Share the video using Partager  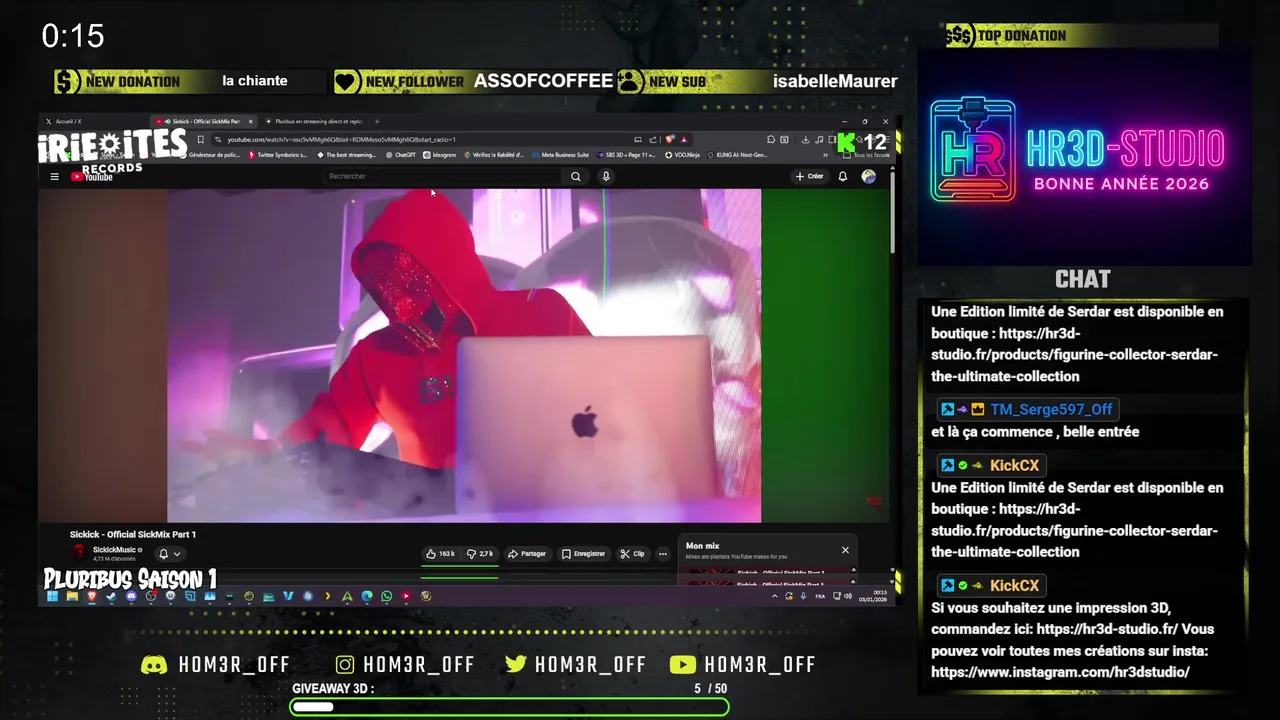point(527,553)
